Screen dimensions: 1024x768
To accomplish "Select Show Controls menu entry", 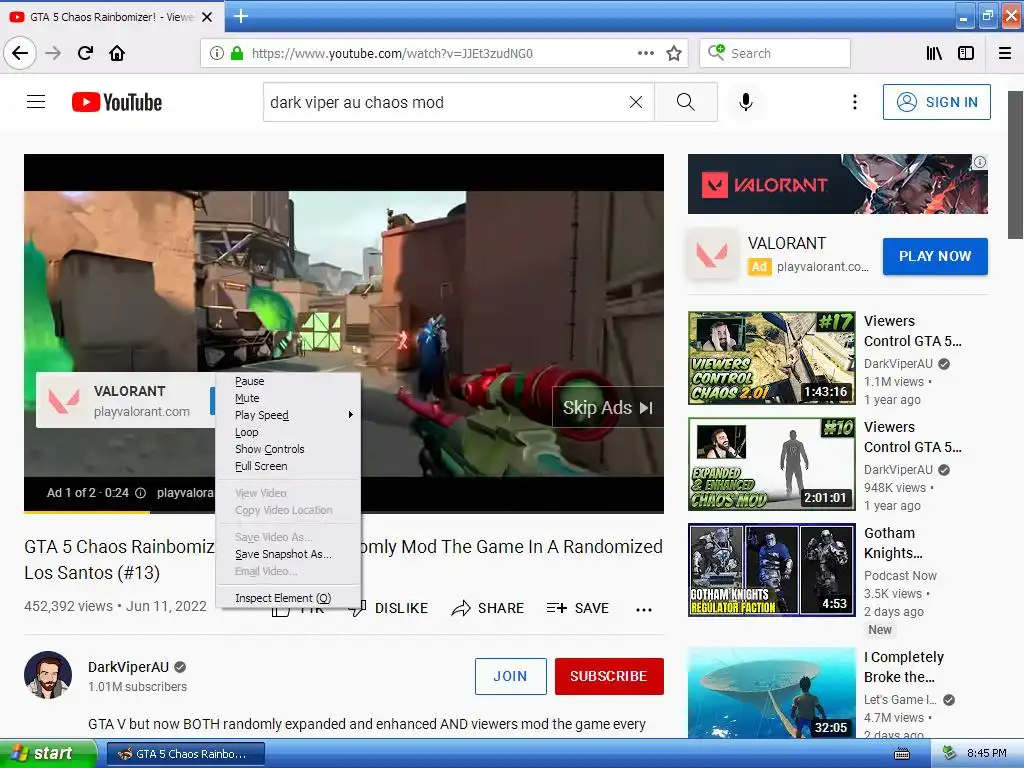I will coord(288,449).
